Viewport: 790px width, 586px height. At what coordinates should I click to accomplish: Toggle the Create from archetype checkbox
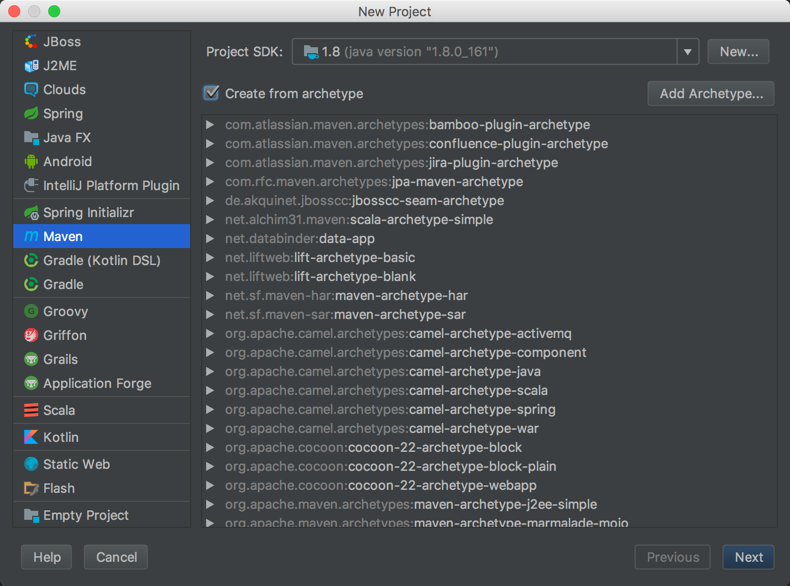[211, 93]
